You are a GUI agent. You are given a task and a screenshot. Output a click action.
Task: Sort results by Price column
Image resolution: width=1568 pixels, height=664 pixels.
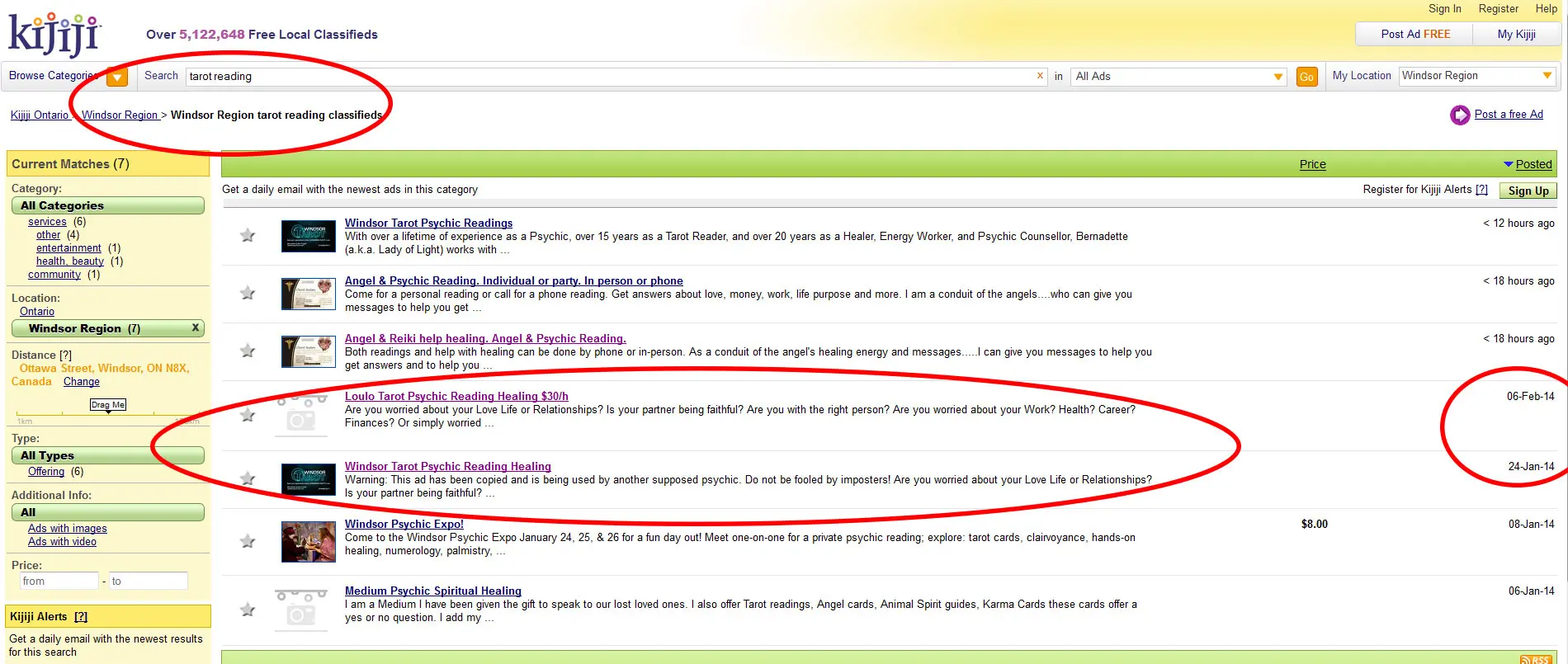click(x=1312, y=164)
